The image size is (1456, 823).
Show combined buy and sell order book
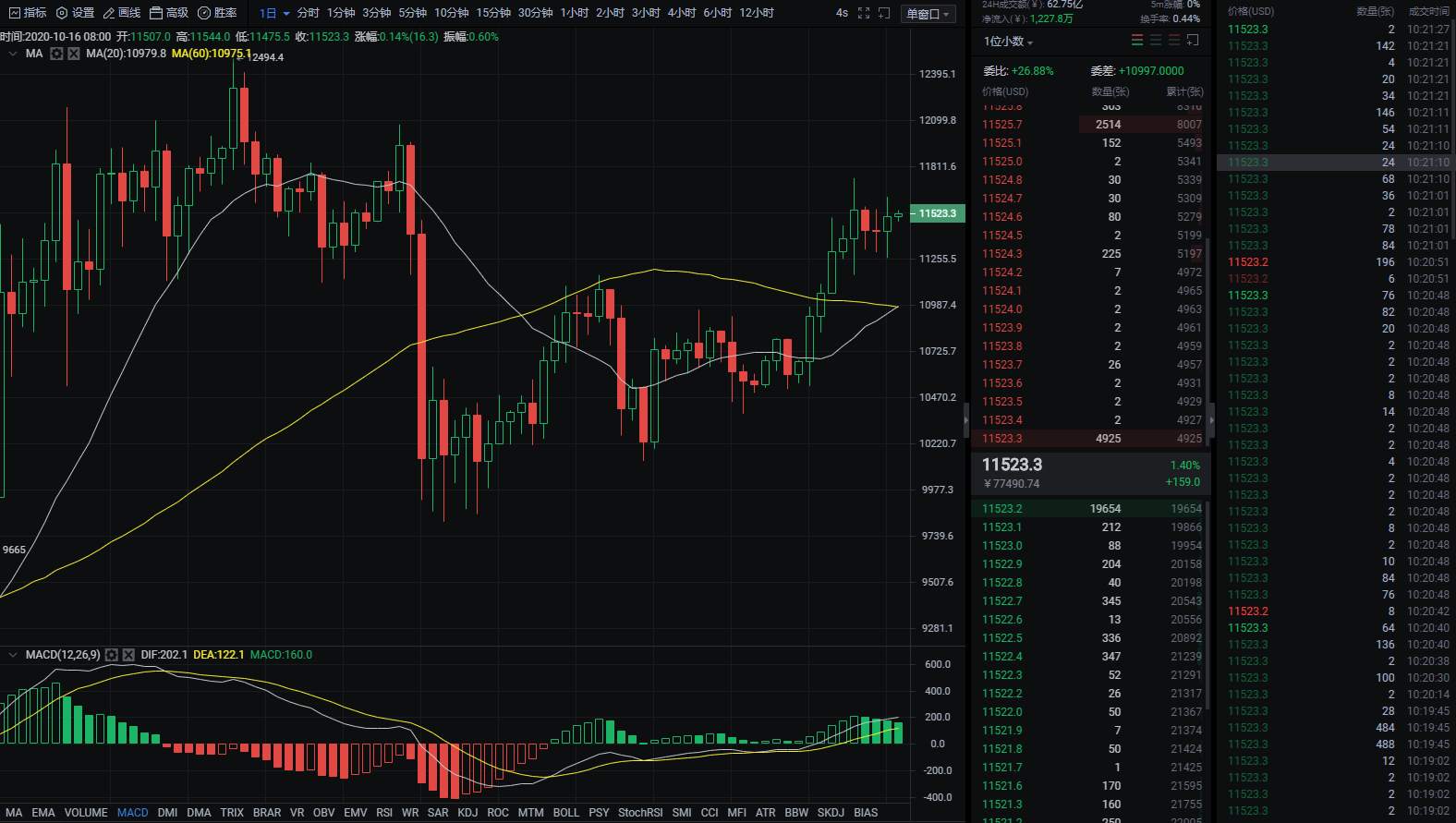click(1137, 41)
